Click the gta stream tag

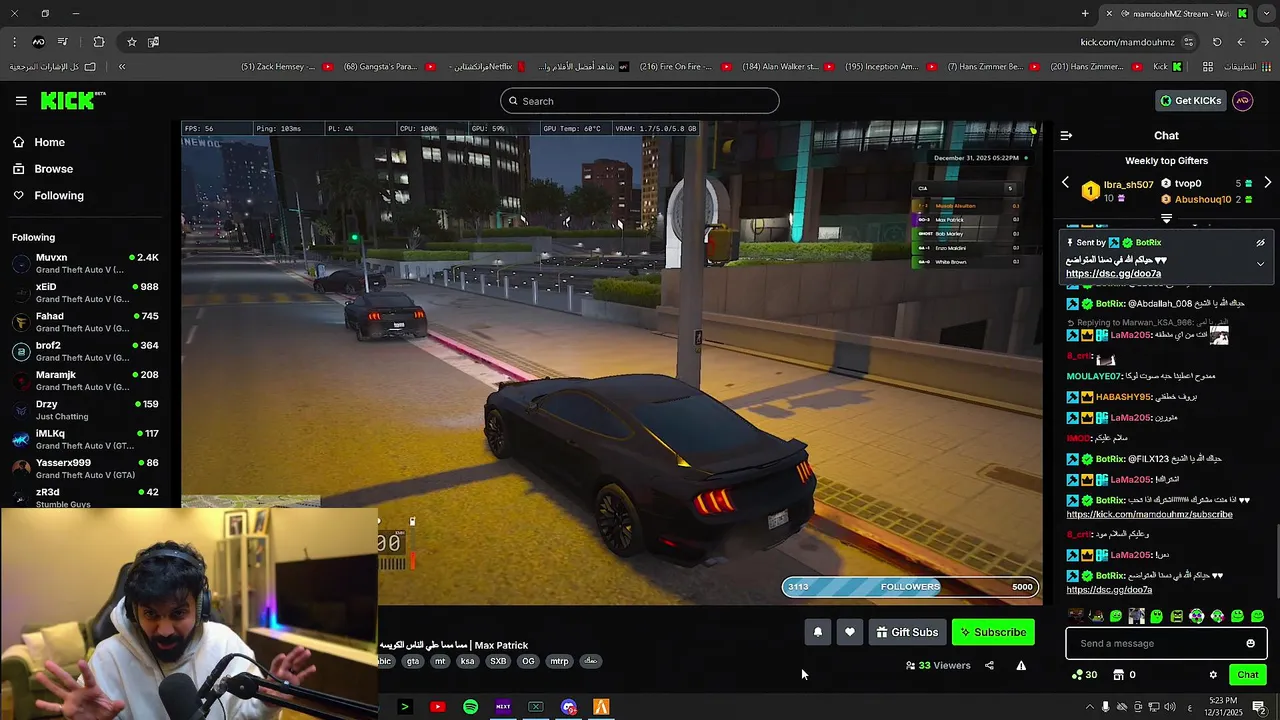[413, 661]
